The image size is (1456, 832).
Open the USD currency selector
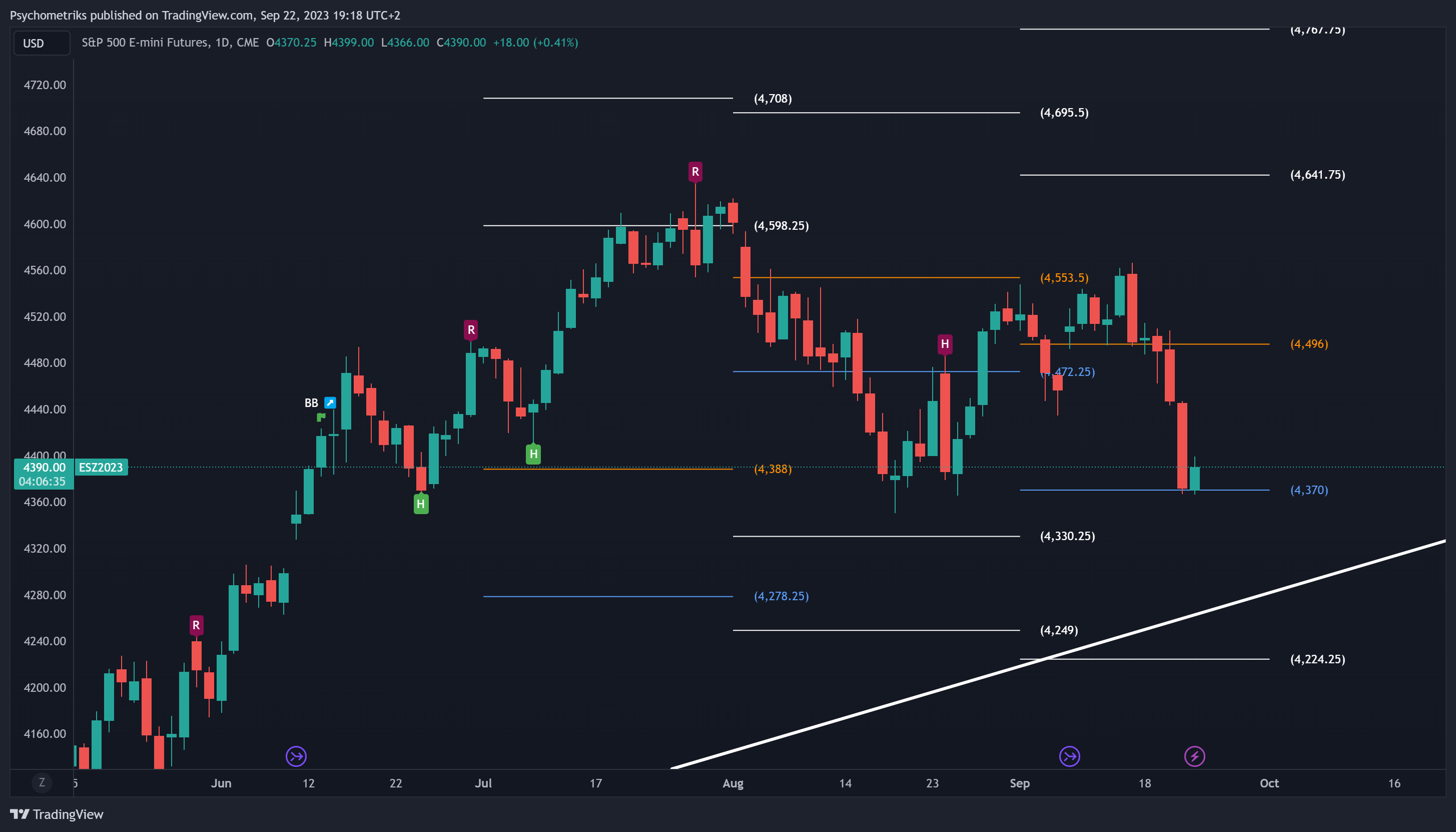[41, 44]
